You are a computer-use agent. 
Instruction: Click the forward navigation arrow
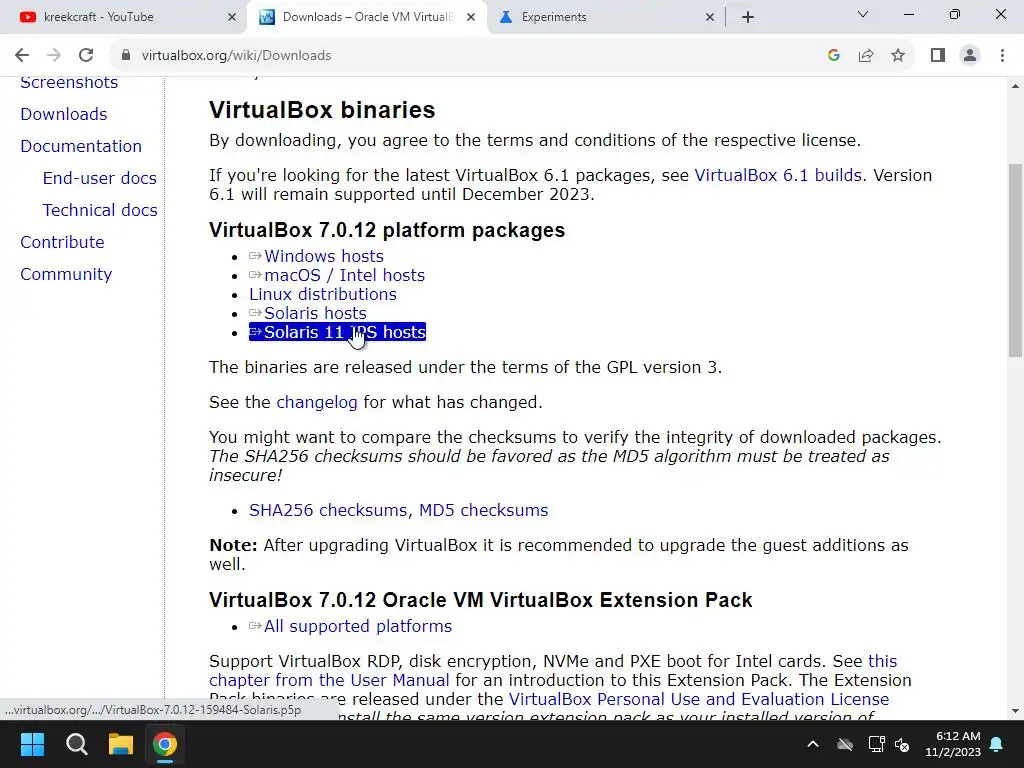(54, 56)
